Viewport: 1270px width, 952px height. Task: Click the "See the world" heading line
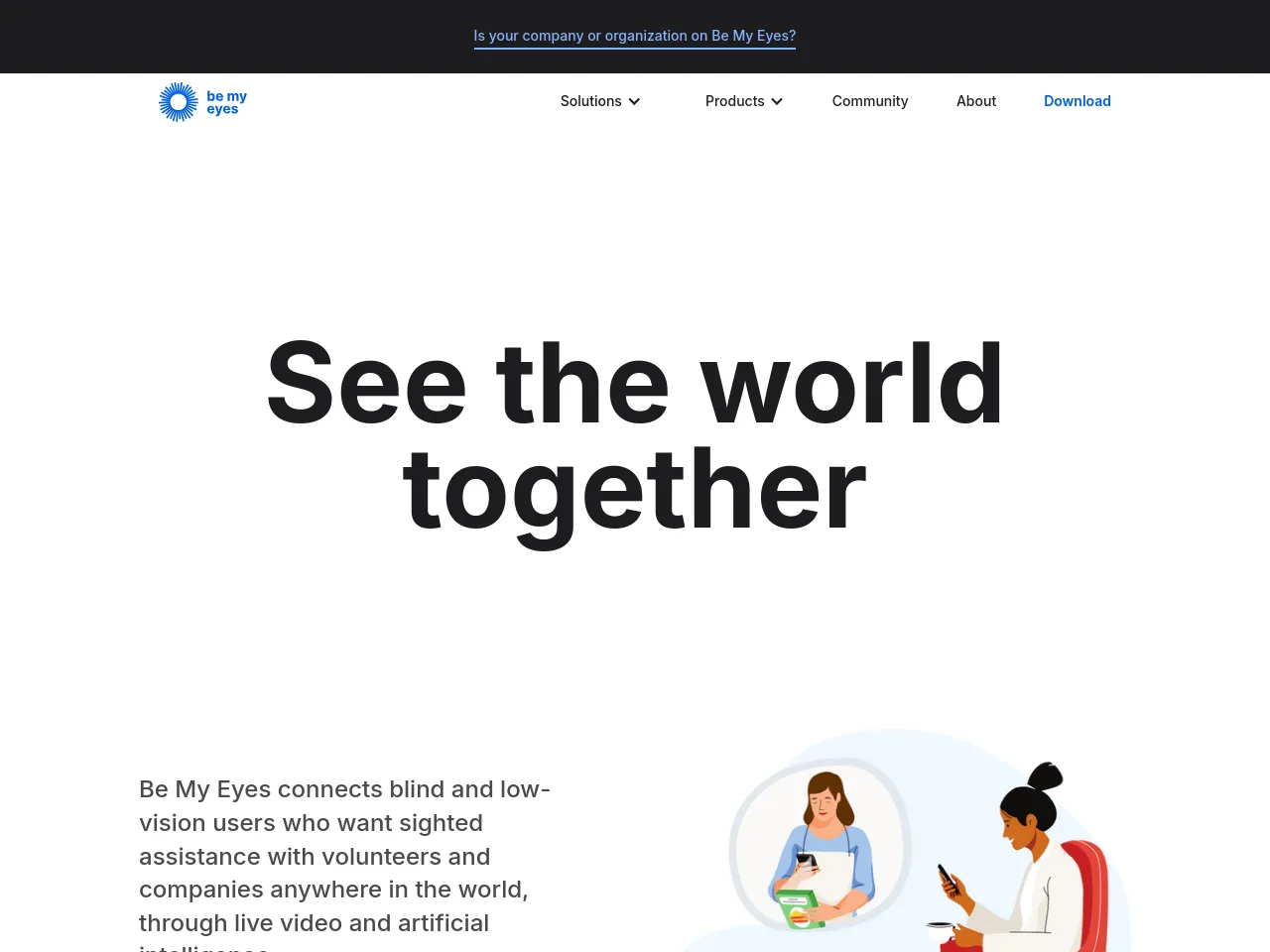pos(635,384)
